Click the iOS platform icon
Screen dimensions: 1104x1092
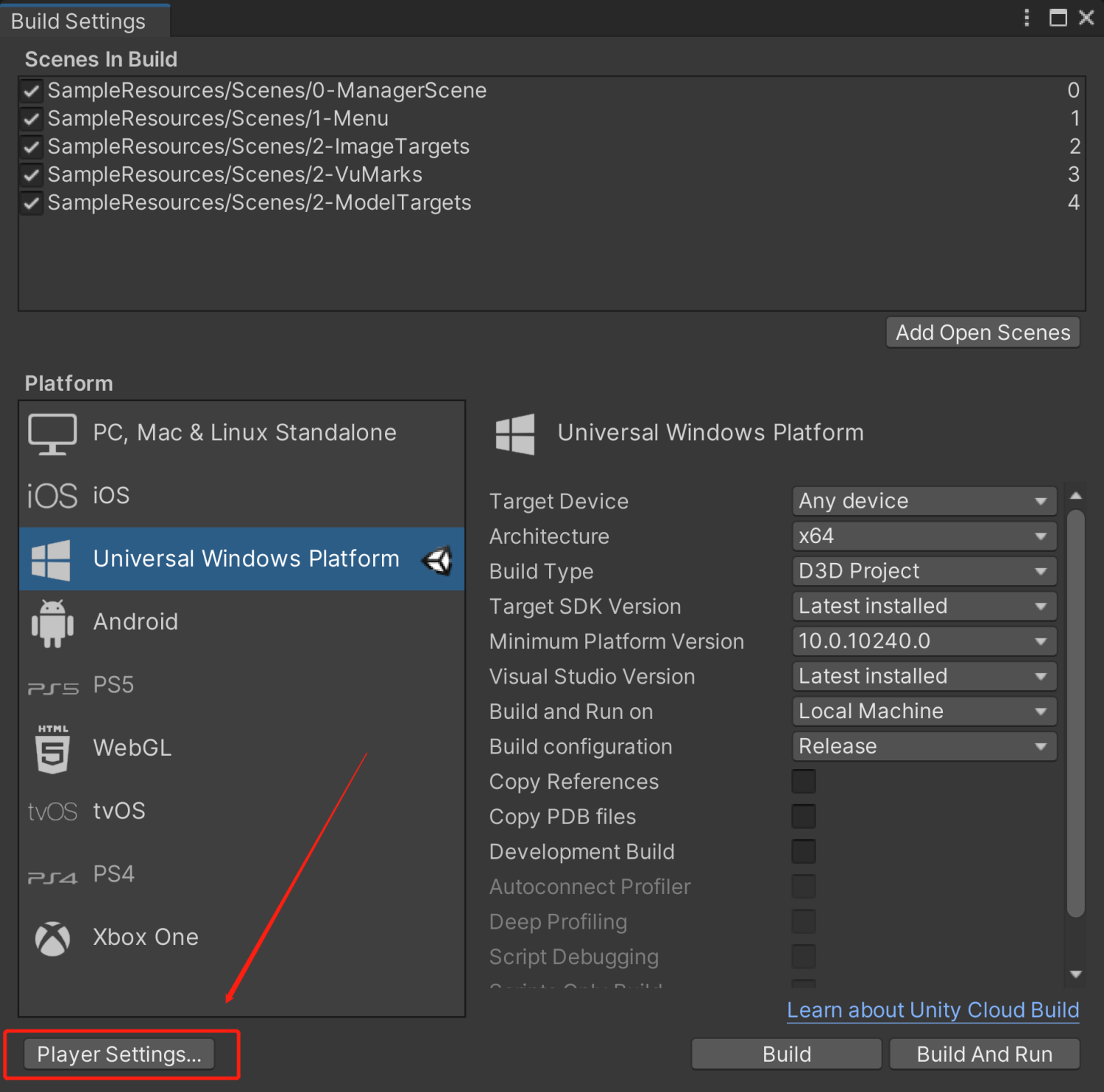52,497
